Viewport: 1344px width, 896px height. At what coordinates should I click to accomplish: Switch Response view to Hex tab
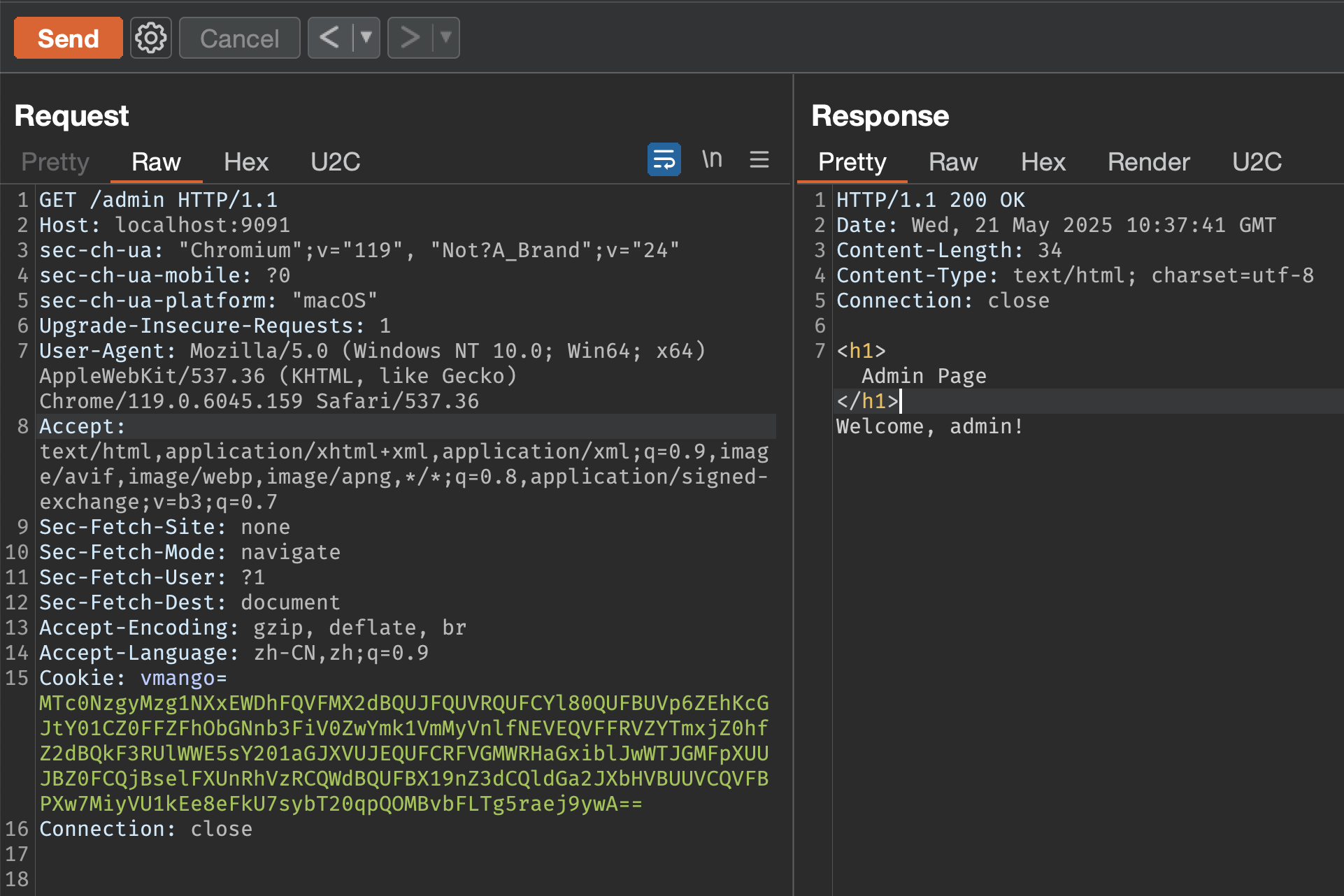[x=1043, y=162]
